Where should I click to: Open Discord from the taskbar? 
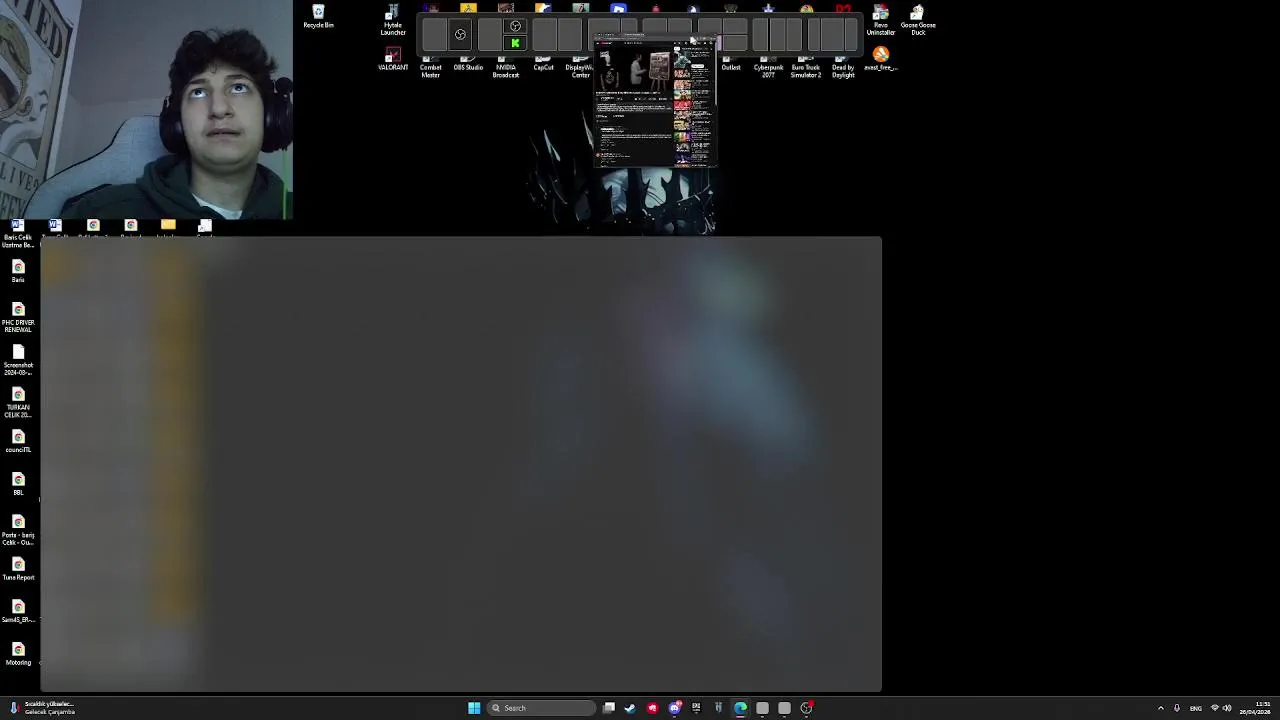click(x=674, y=708)
